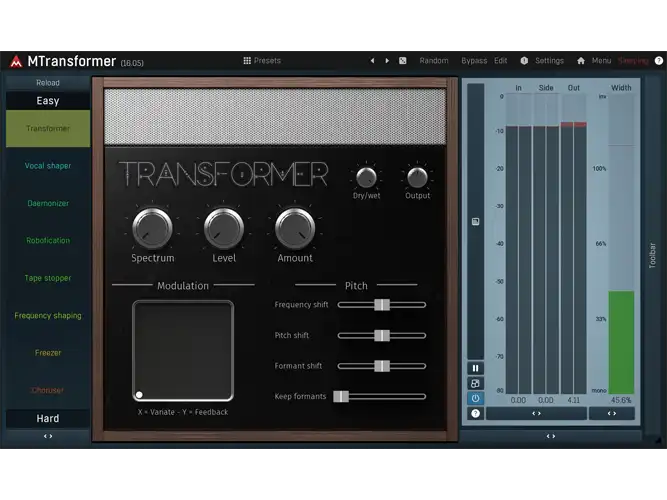
Task: Click the small panel icon on meter strip
Action: point(476,221)
